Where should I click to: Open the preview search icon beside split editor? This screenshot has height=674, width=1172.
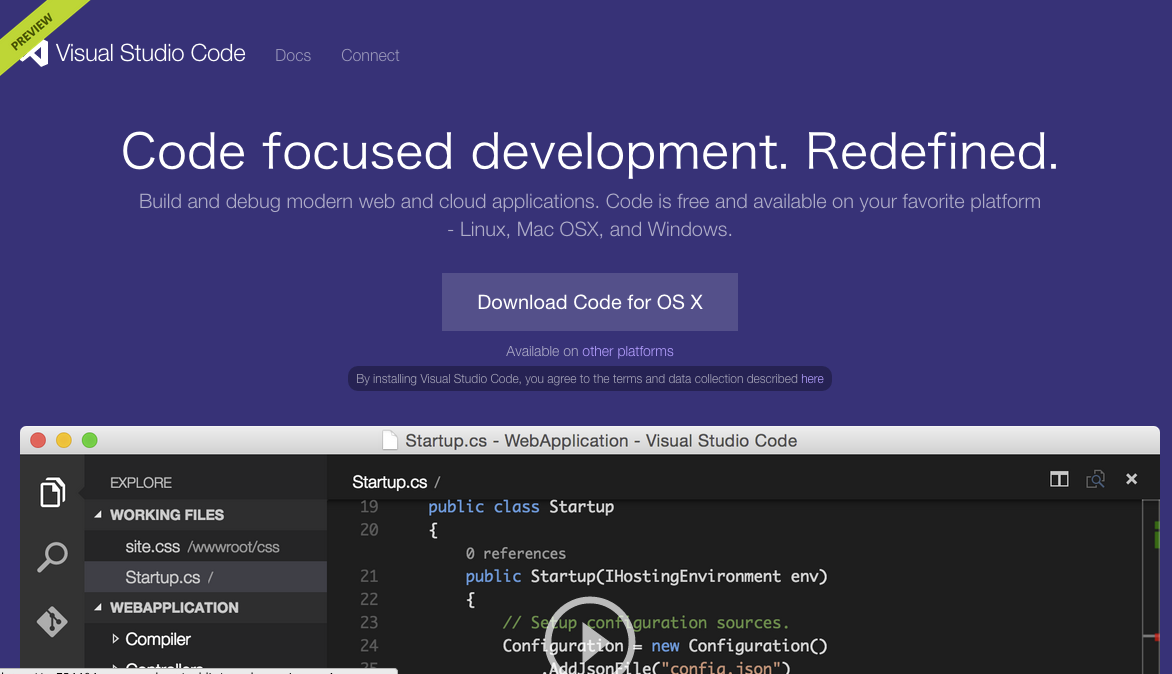pos(1096,479)
